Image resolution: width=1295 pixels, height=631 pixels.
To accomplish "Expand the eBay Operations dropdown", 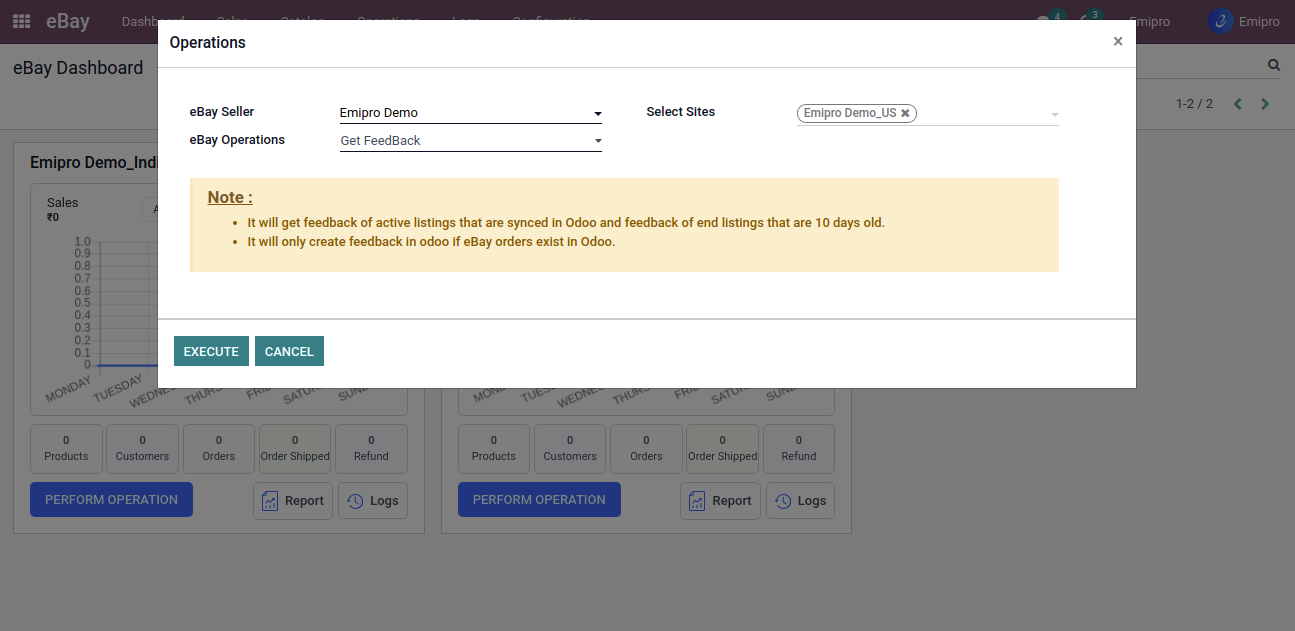I will pos(597,141).
